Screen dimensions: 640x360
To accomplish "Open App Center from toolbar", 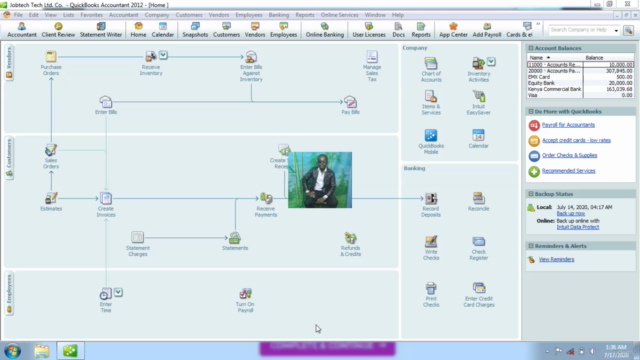I will click(453, 30).
